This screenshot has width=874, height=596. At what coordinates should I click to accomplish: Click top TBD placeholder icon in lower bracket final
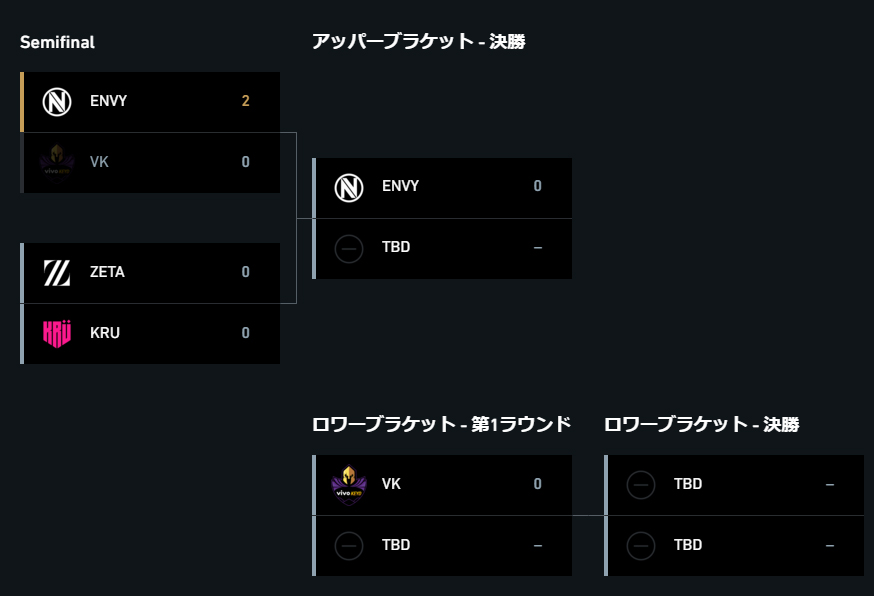point(641,485)
